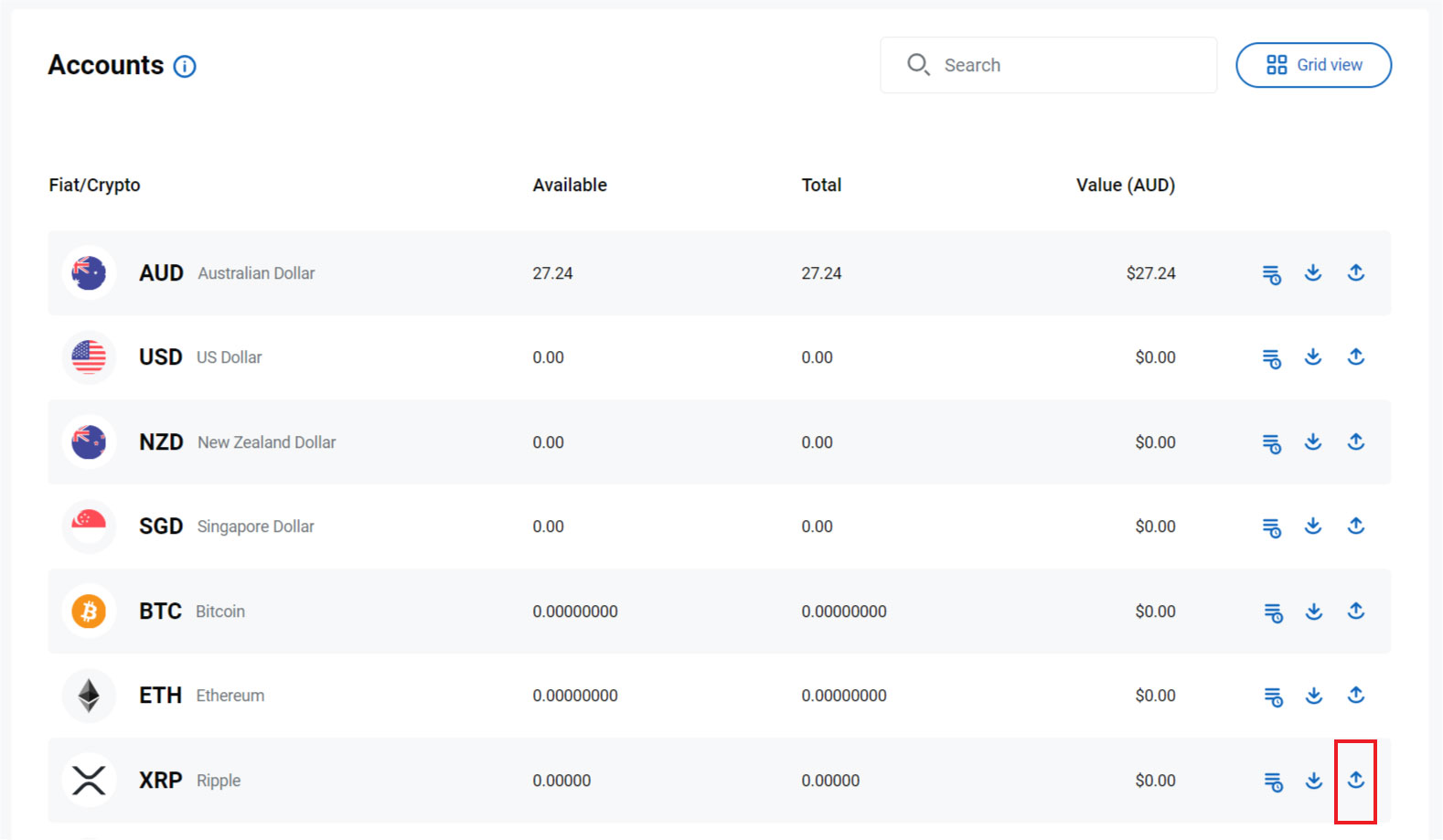This screenshot has width=1443, height=840.
Task: Click the BTC deposit icon
Action: tap(1314, 611)
